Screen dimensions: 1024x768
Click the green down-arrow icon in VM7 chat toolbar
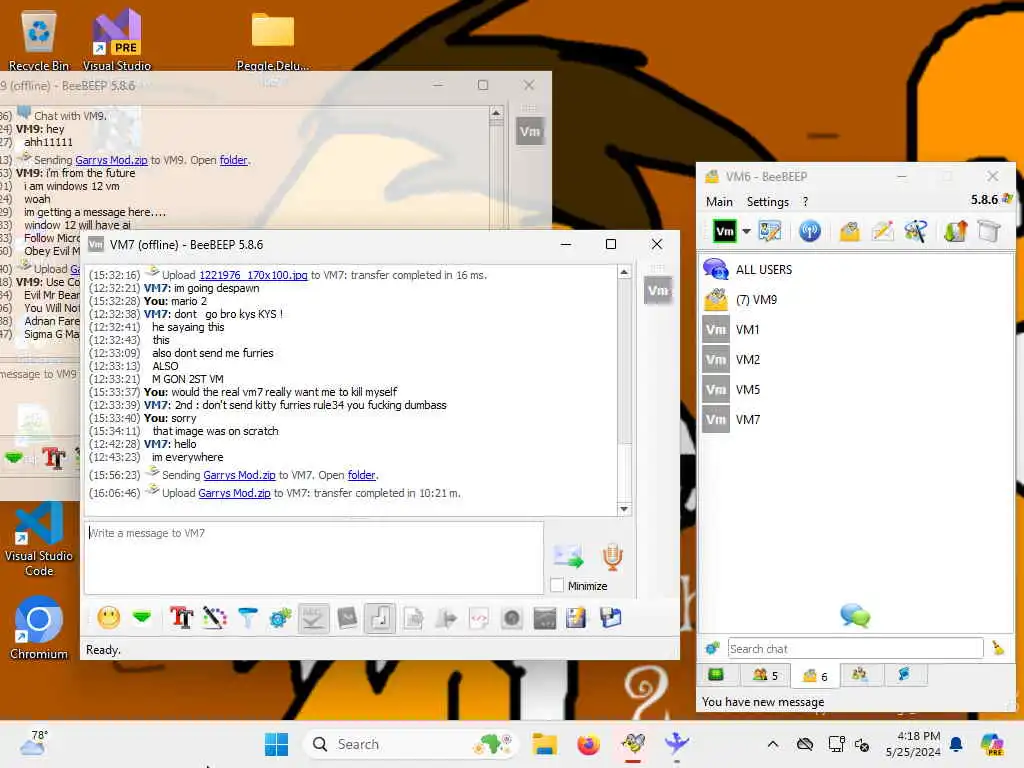[142, 616]
